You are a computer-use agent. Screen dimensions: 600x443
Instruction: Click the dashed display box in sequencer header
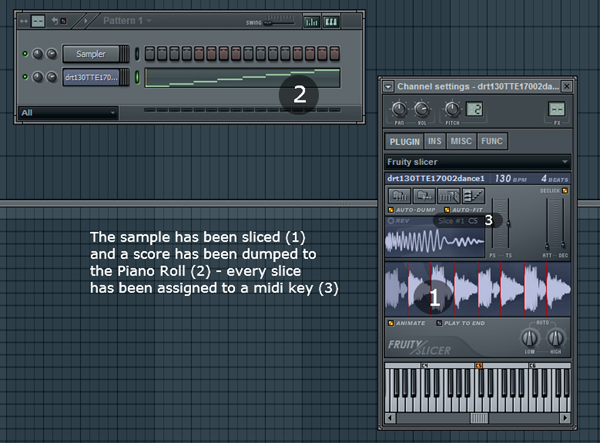pos(38,21)
